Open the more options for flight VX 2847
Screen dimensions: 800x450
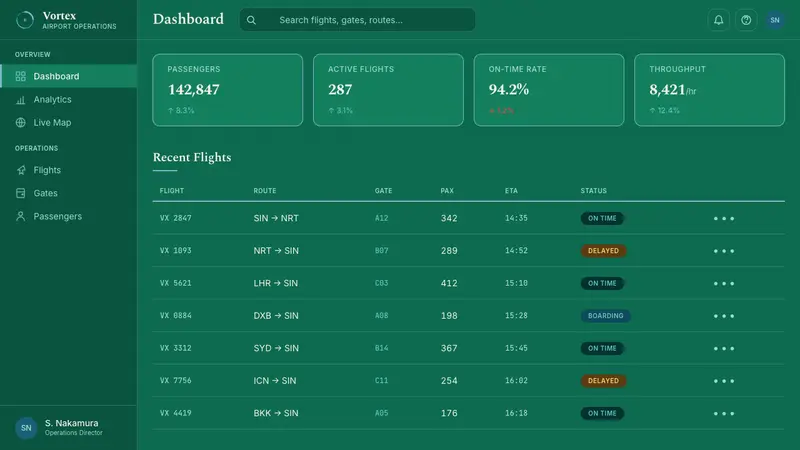pyautogui.click(x=723, y=218)
